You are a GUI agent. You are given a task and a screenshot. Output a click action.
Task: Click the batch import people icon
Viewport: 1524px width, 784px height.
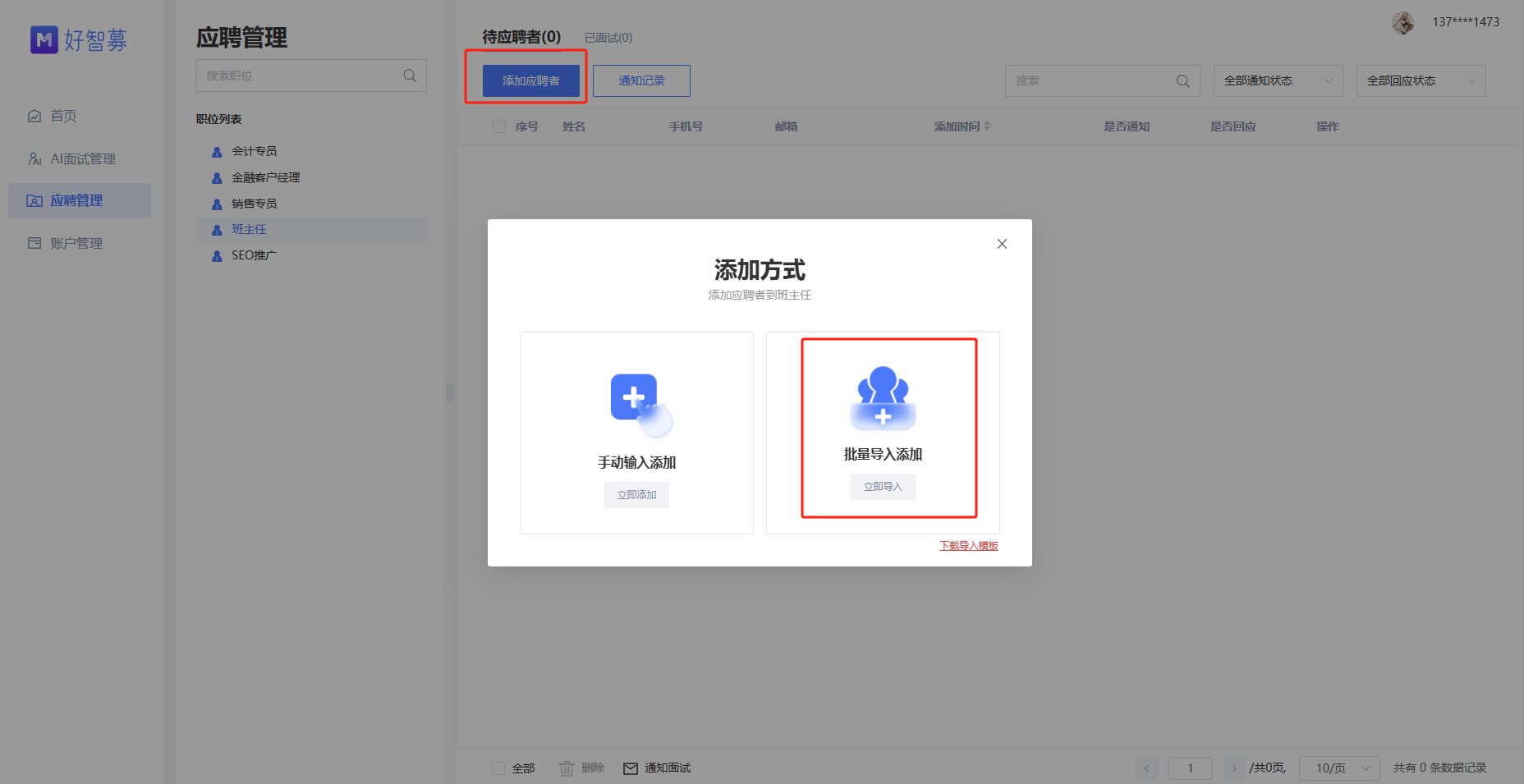pyautogui.click(x=882, y=400)
